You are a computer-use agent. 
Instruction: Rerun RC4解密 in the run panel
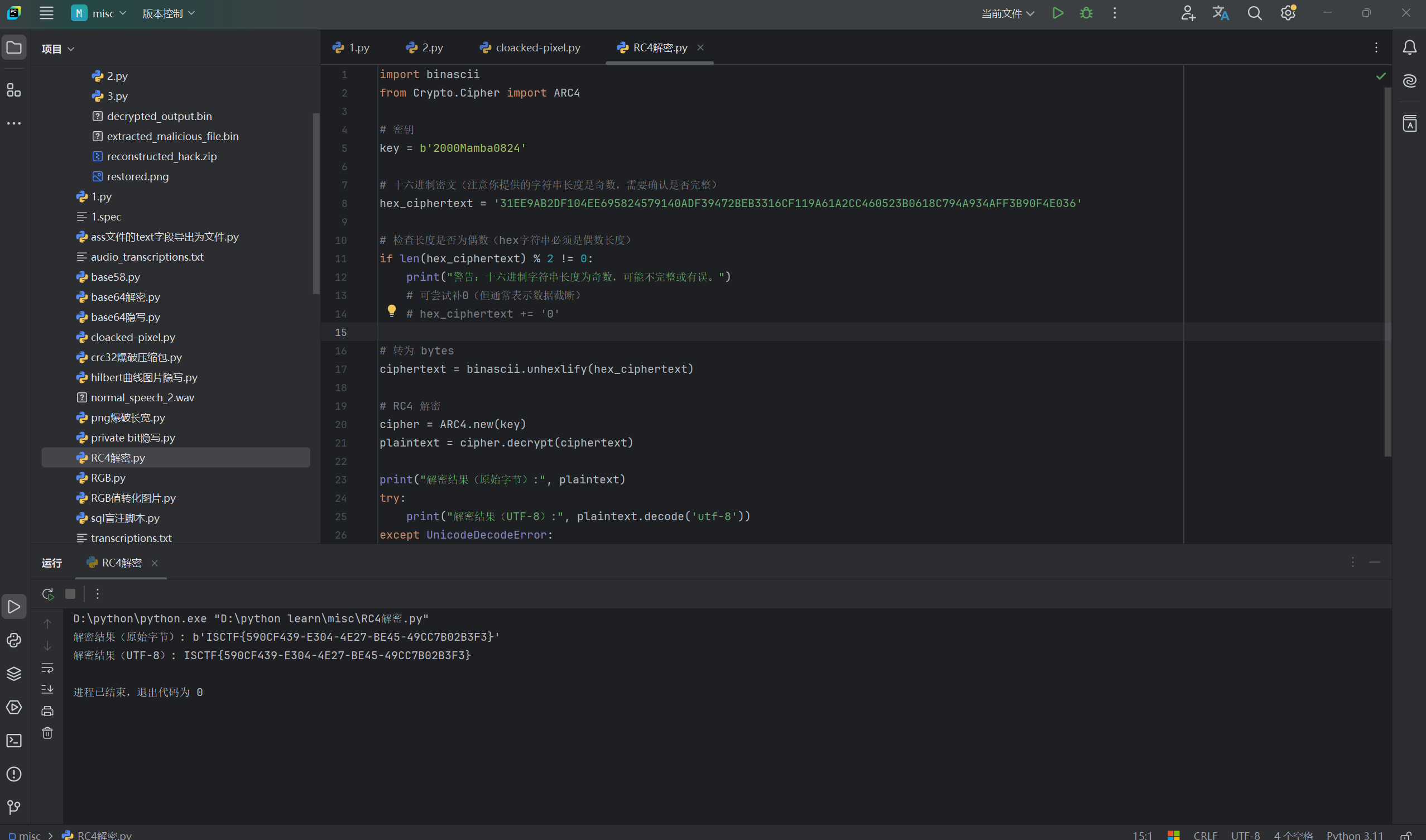coord(47,594)
